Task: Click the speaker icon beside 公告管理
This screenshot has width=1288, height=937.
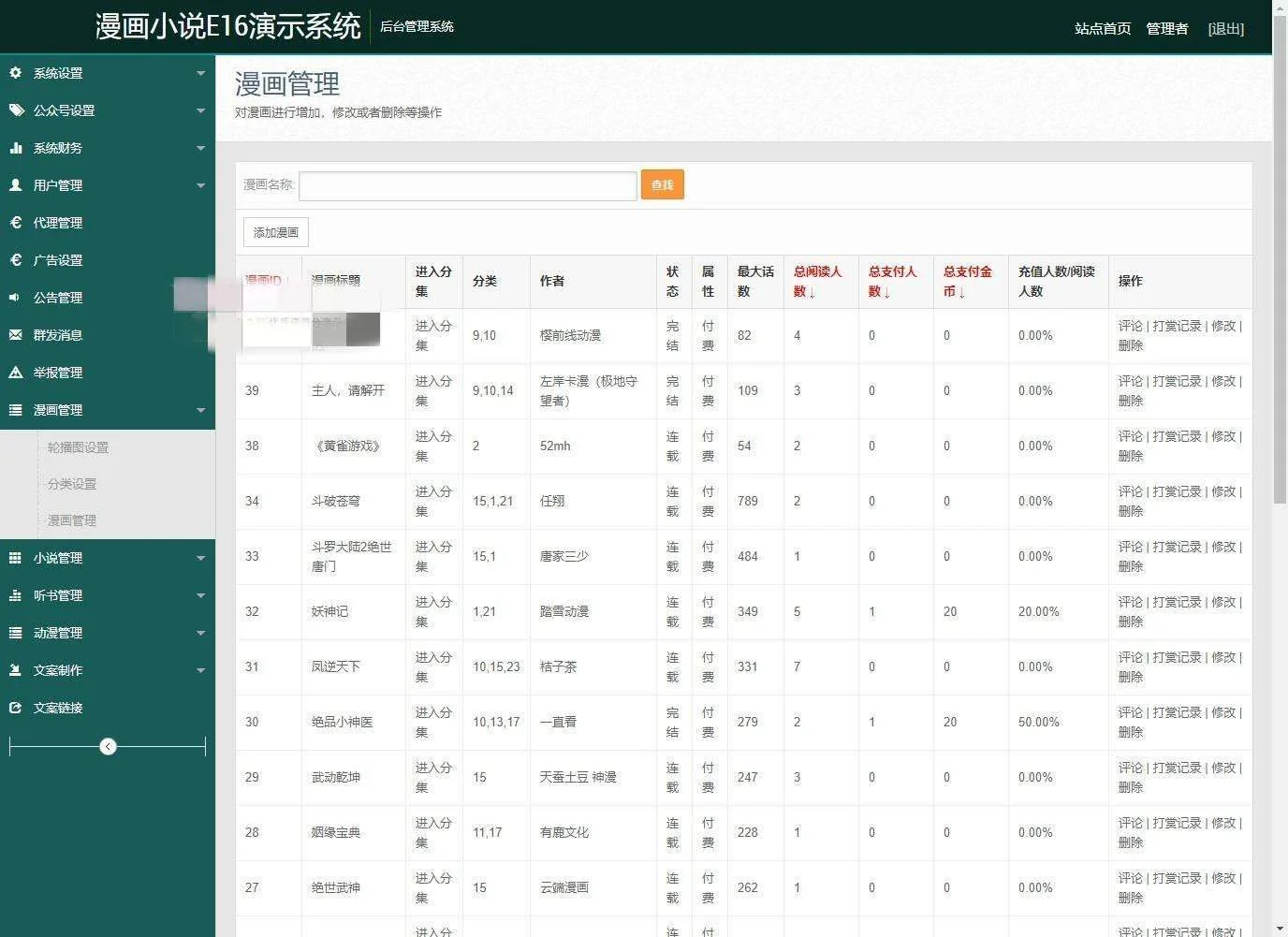Action: tap(15, 298)
